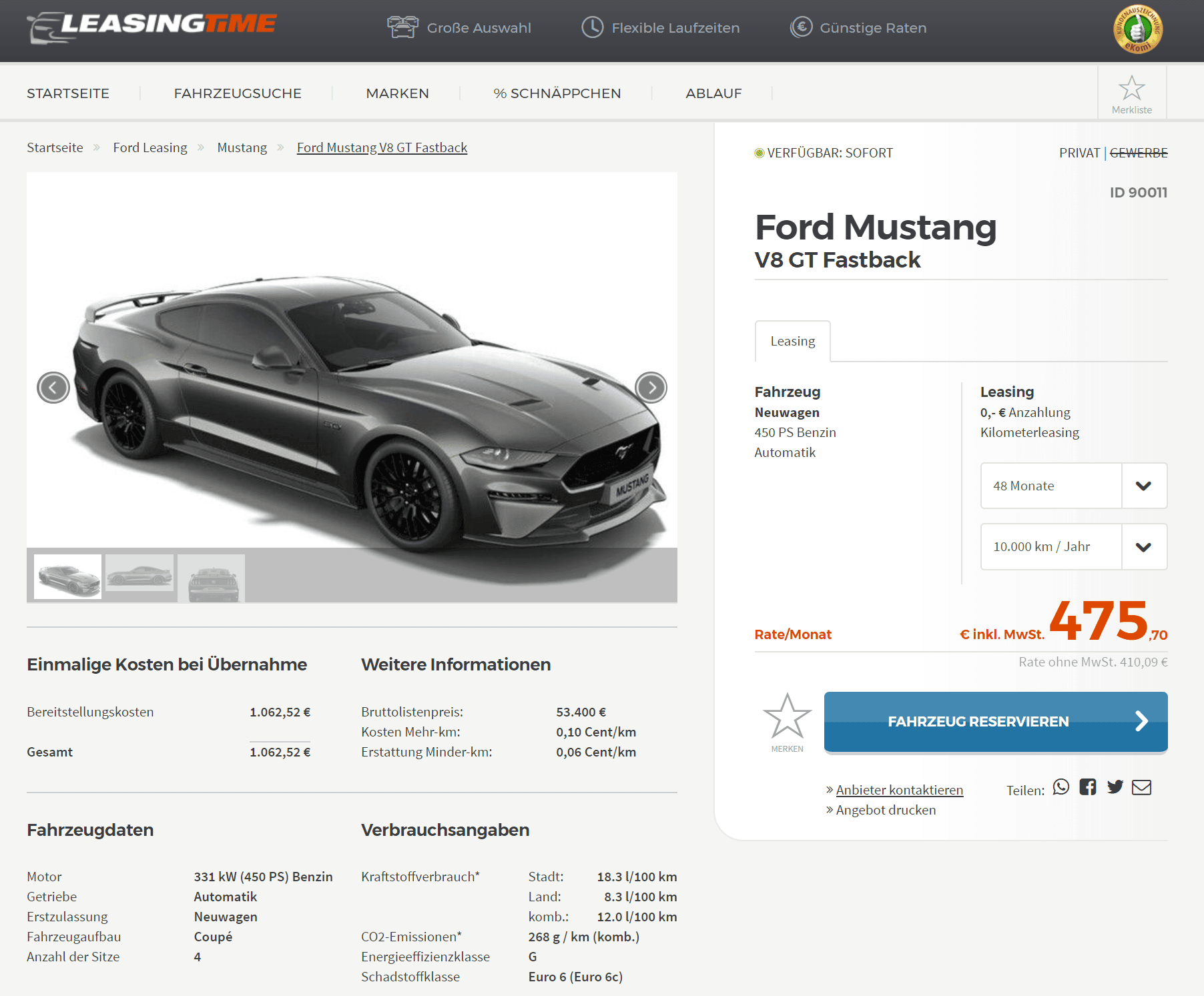
Task: Click Angebot drucken link
Action: pos(886,810)
